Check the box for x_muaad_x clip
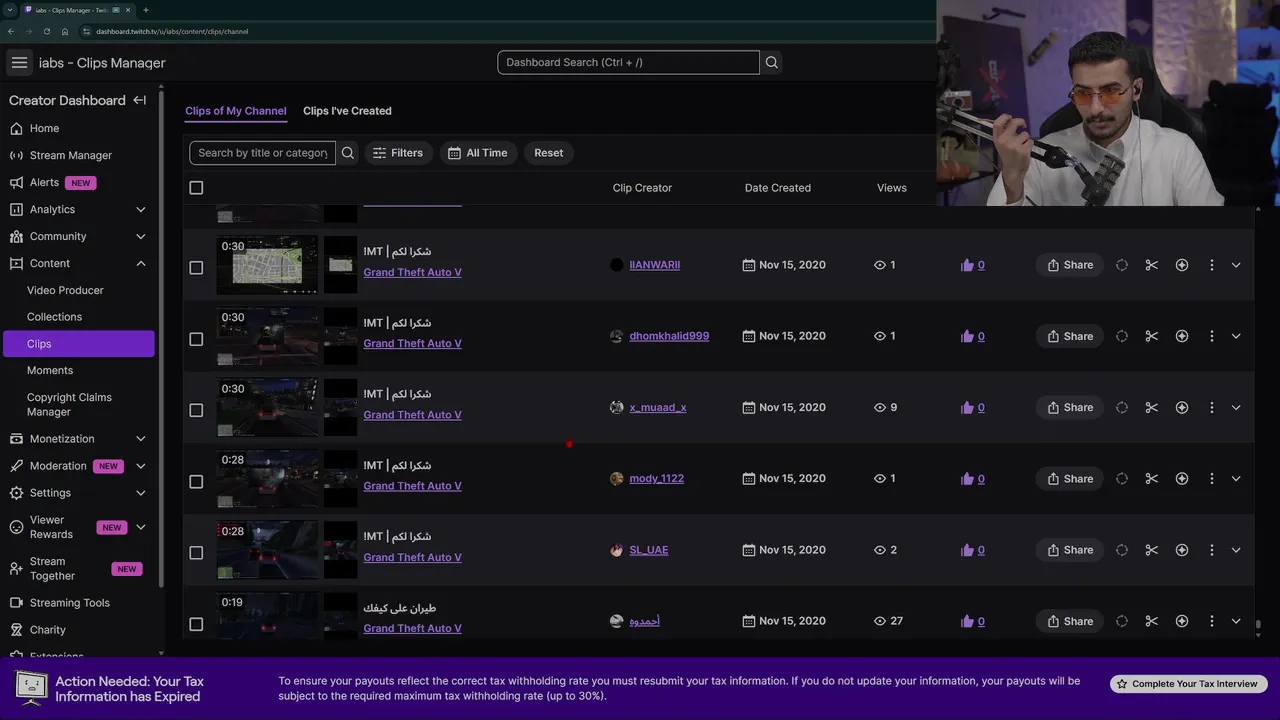Image resolution: width=1280 pixels, height=720 pixels. [196, 410]
